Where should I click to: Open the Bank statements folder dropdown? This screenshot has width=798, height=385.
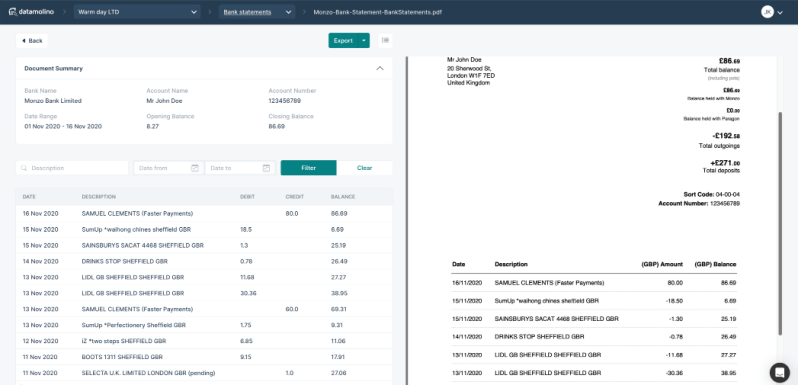256,12
